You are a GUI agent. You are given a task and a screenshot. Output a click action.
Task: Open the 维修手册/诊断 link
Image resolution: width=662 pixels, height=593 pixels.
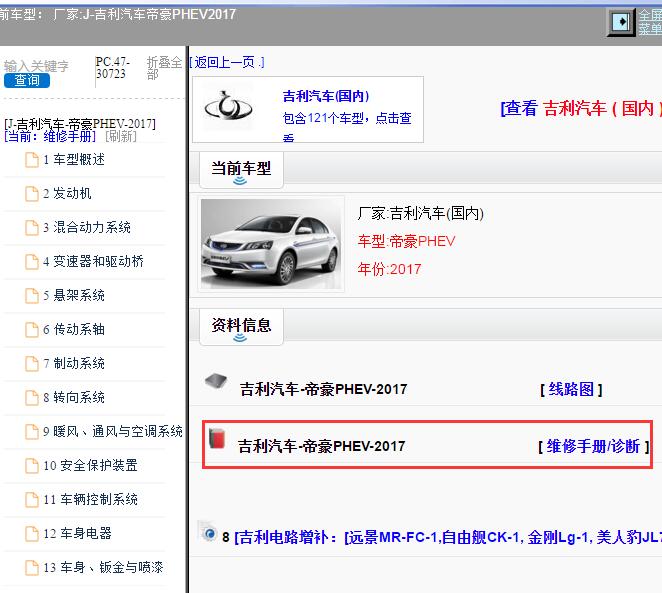click(x=594, y=446)
